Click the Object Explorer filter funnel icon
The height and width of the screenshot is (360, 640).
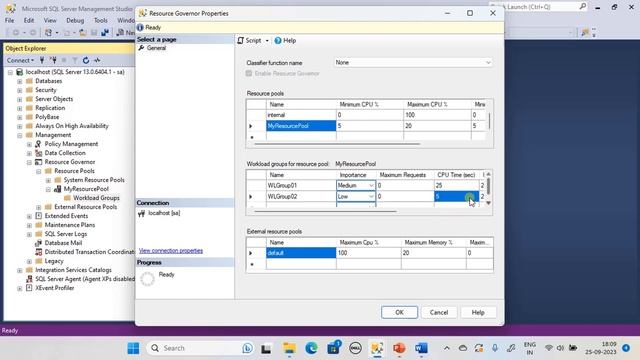(75, 60)
